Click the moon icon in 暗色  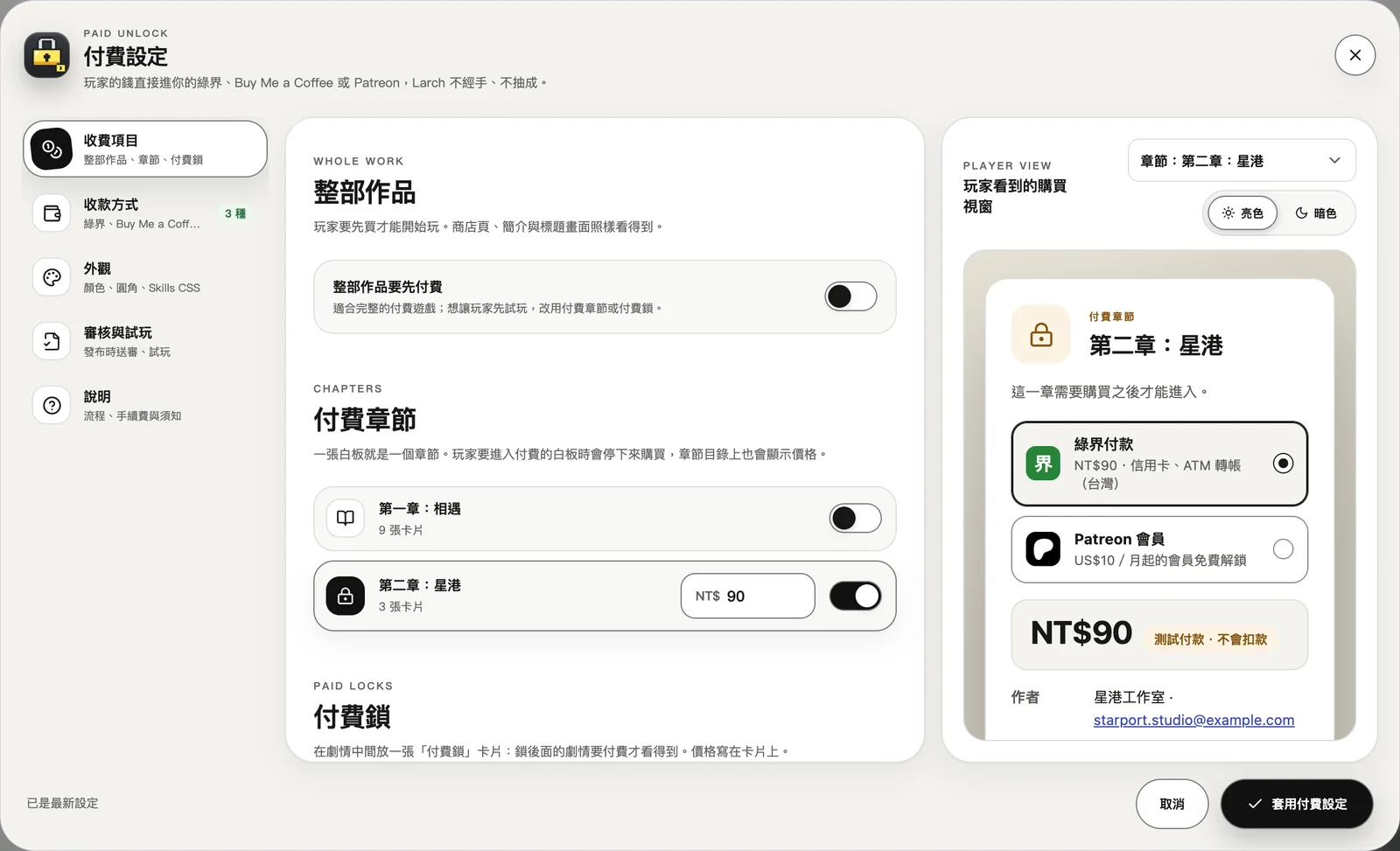[x=1301, y=213]
